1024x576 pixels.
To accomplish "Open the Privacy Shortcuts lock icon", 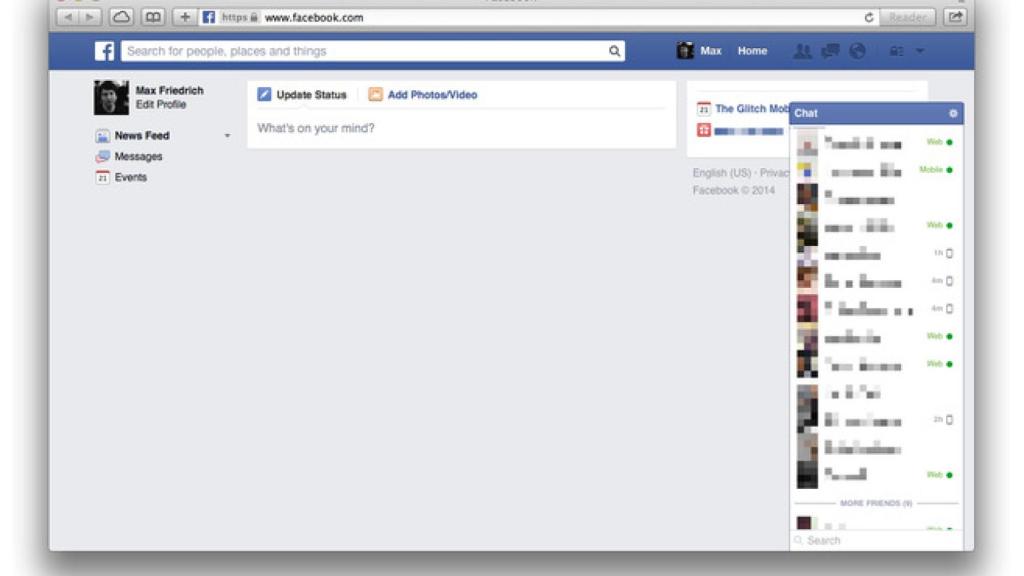I will pos(898,51).
